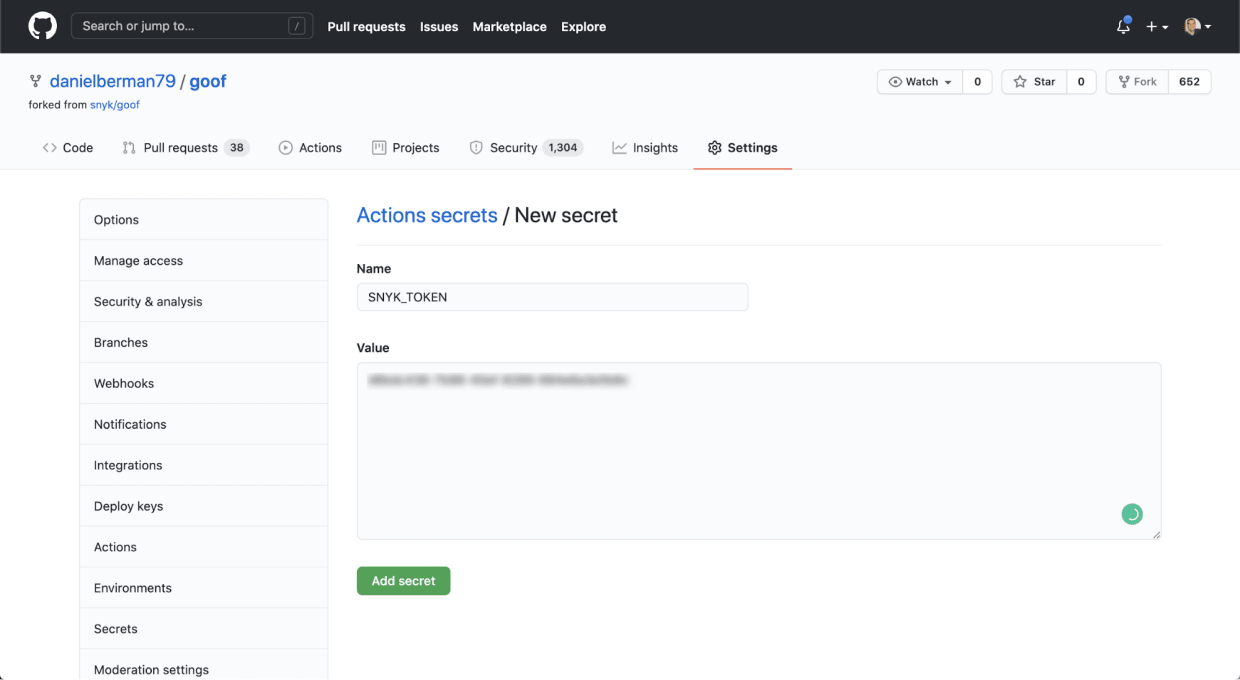The height and width of the screenshot is (680, 1240).
Task: Click the slash shortcut key hint icon
Action: pos(297,27)
